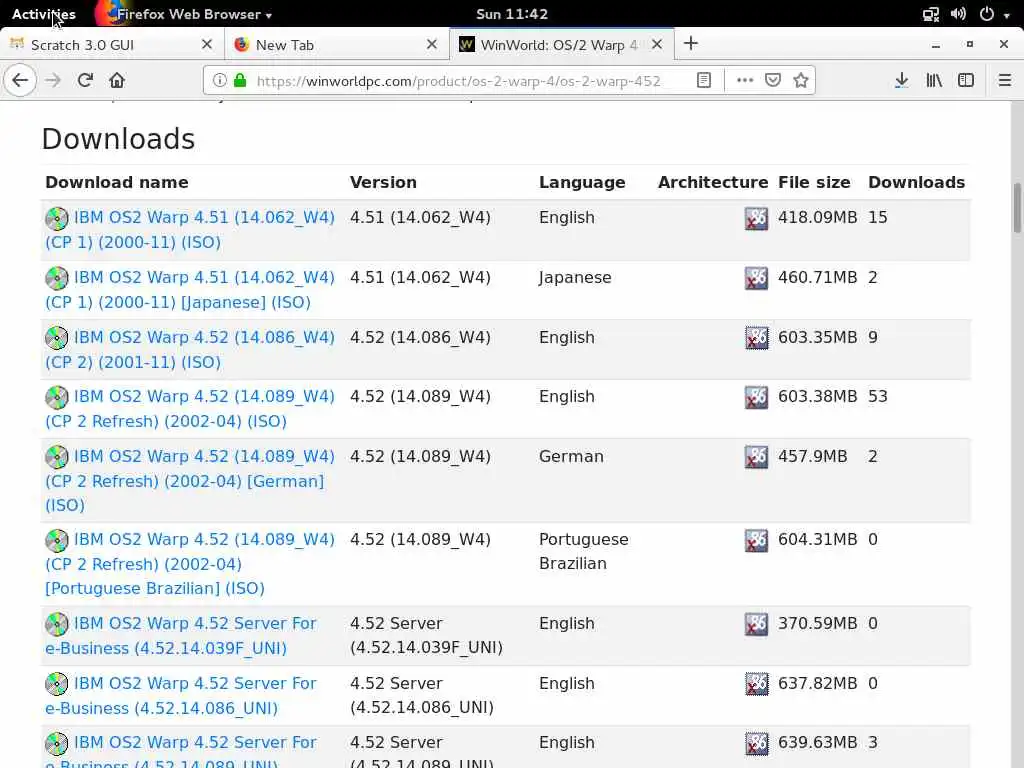Switch to the Scratch 3.0 GUI tab
Viewport: 1024px width, 768px height.
tap(112, 44)
